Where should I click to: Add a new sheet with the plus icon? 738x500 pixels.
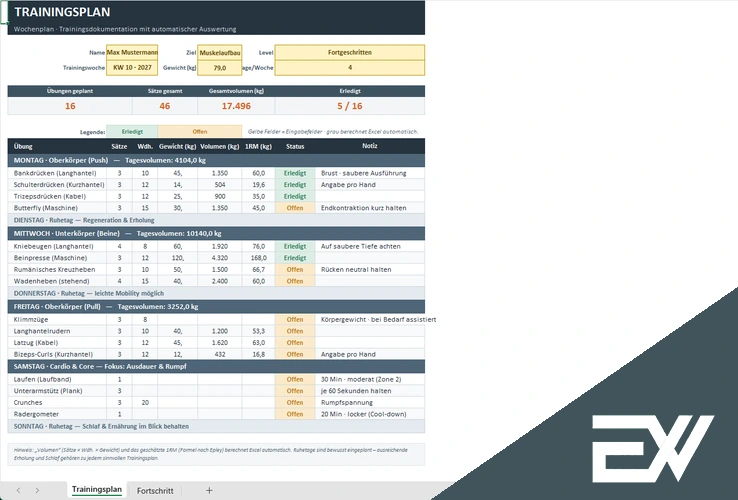pos(209,491)
